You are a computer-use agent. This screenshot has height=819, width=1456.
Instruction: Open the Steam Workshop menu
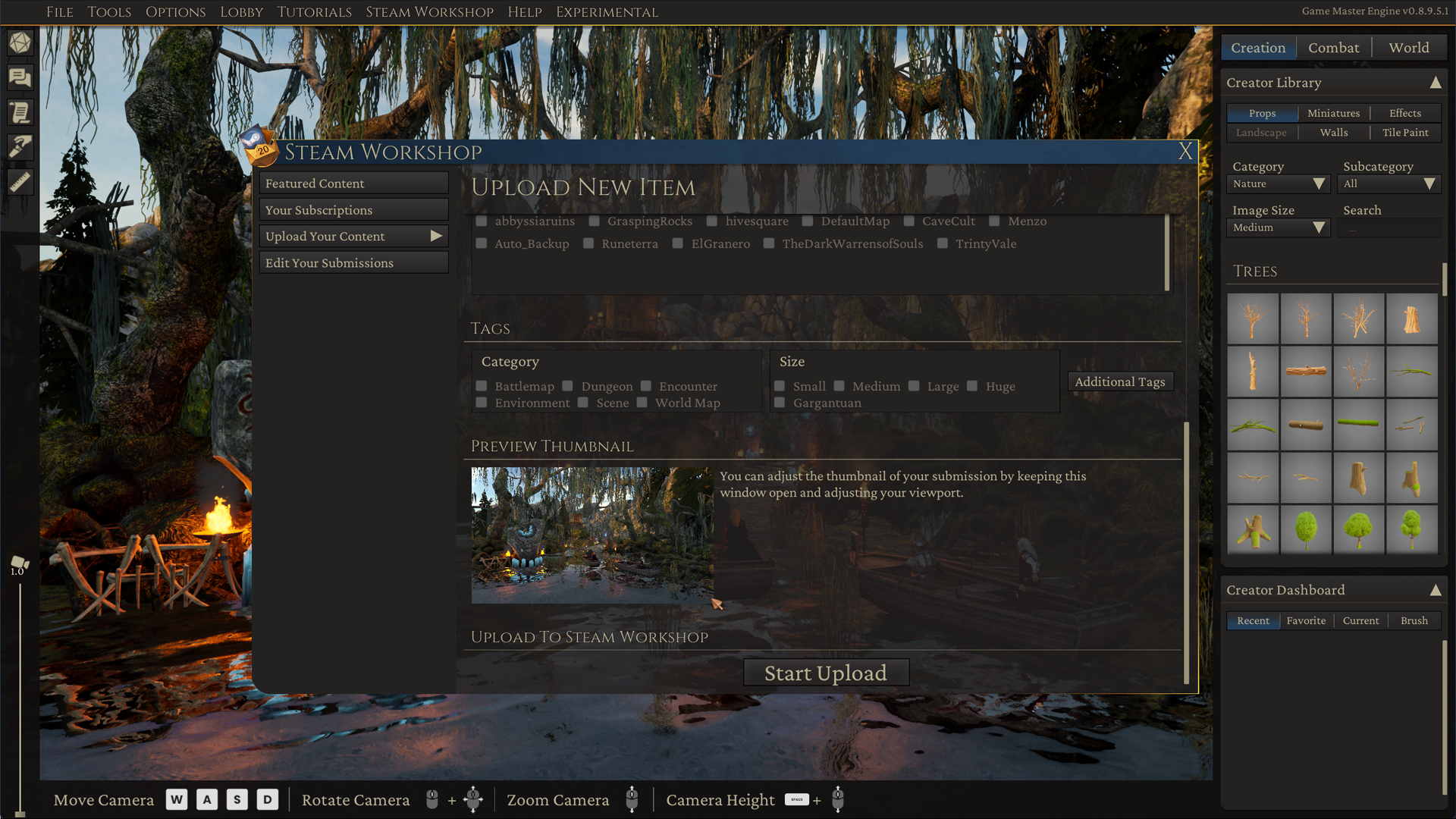pos(429,12)
